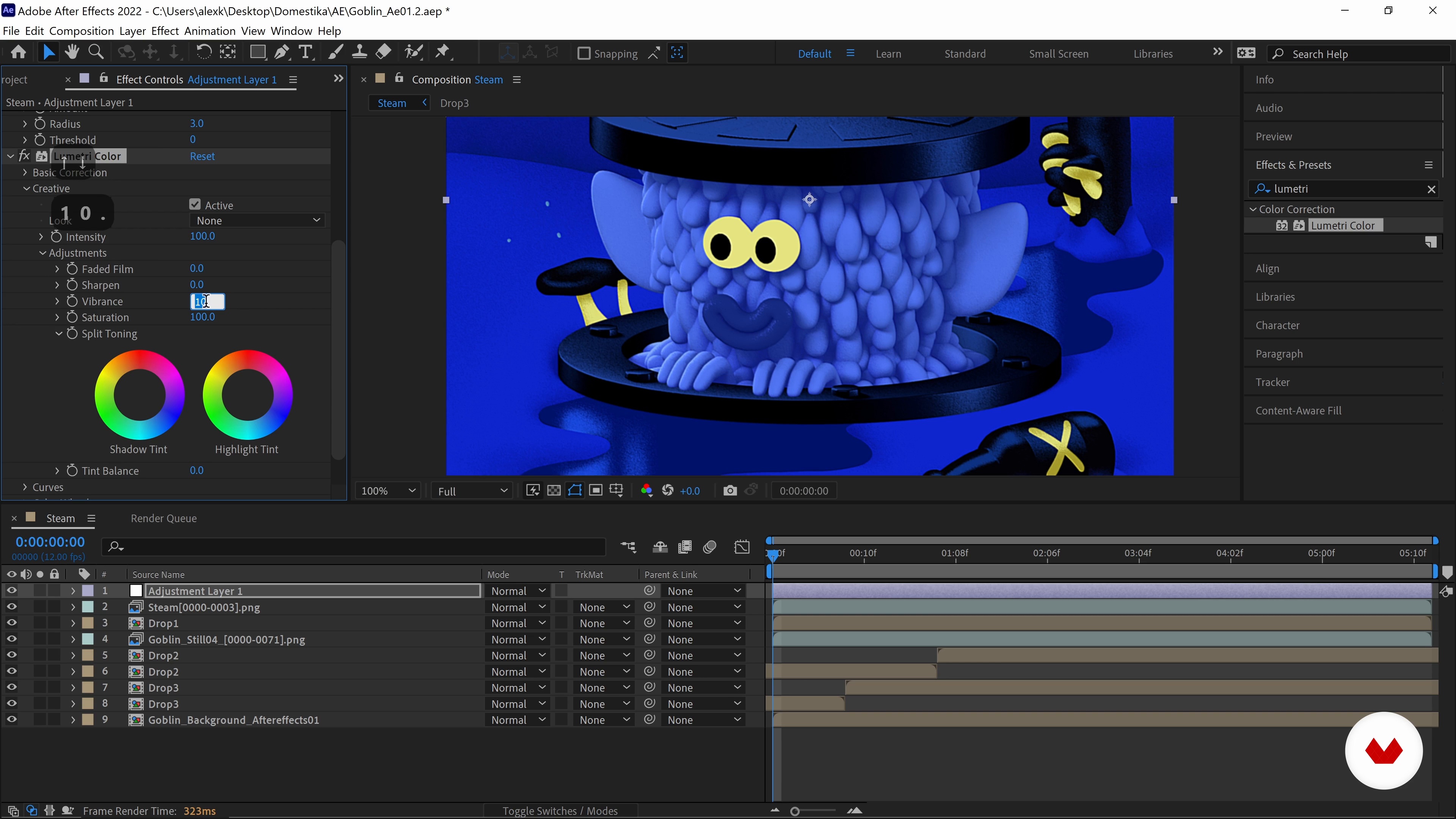Switch to the Render Queue tab
This screenshot has height=819, width=1456.
164,518
